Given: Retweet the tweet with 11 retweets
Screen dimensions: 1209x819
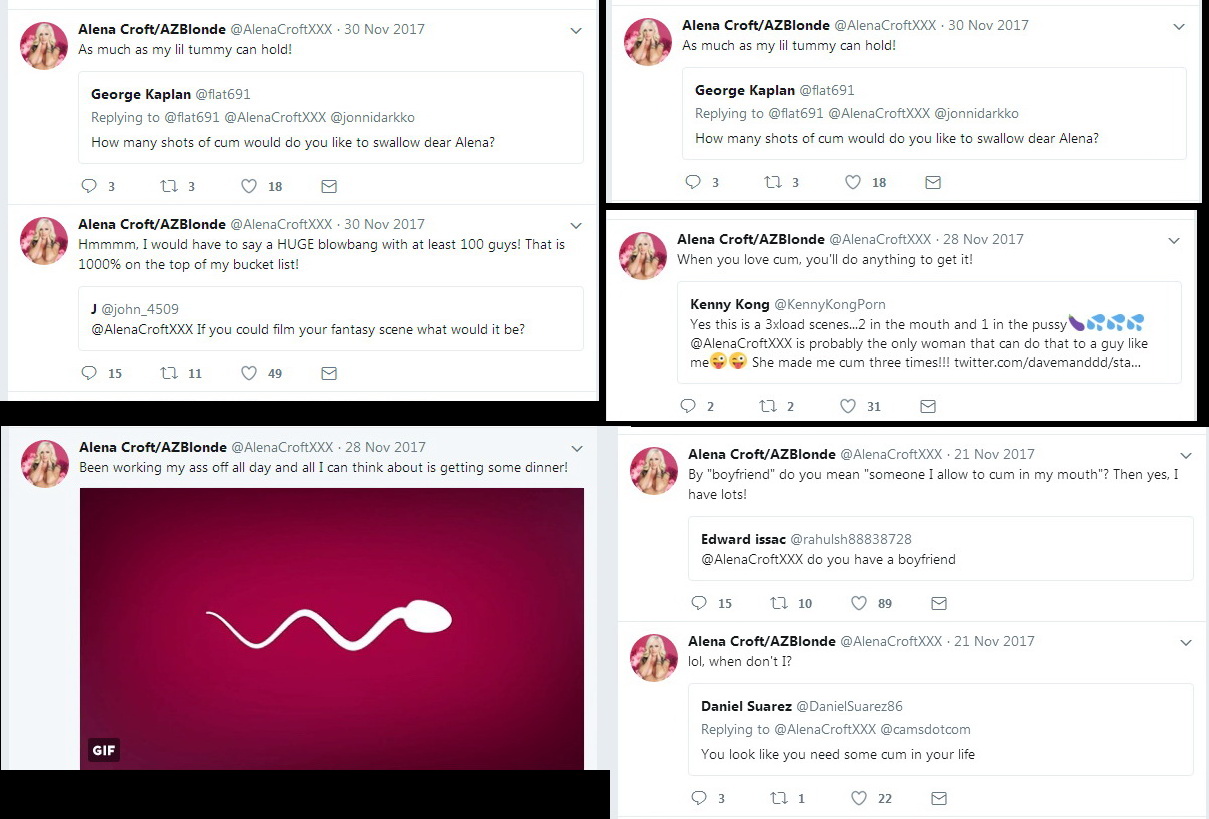Looking at the screenshot, I should point(169,373).
